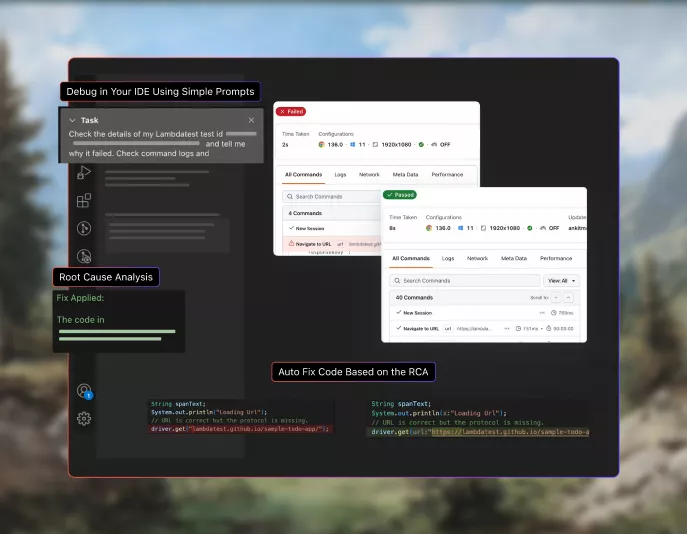
Task: Click the timestamp 00:00:00 on Navigate row
Action: tap(563, 329)
